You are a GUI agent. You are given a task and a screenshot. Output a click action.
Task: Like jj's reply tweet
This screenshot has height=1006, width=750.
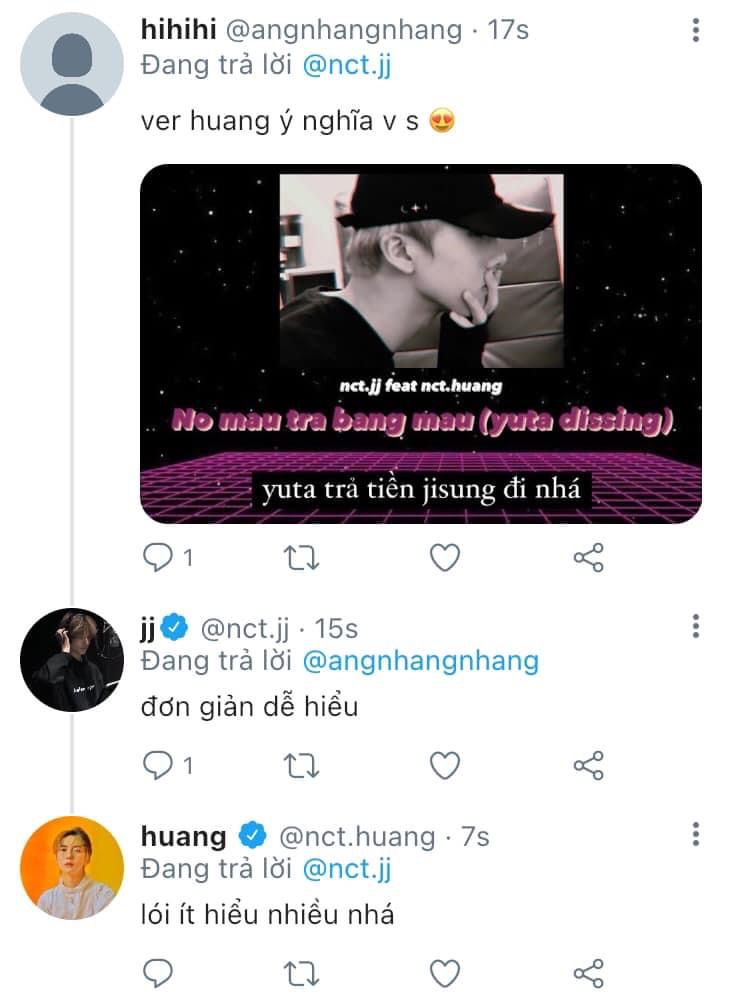445,765
